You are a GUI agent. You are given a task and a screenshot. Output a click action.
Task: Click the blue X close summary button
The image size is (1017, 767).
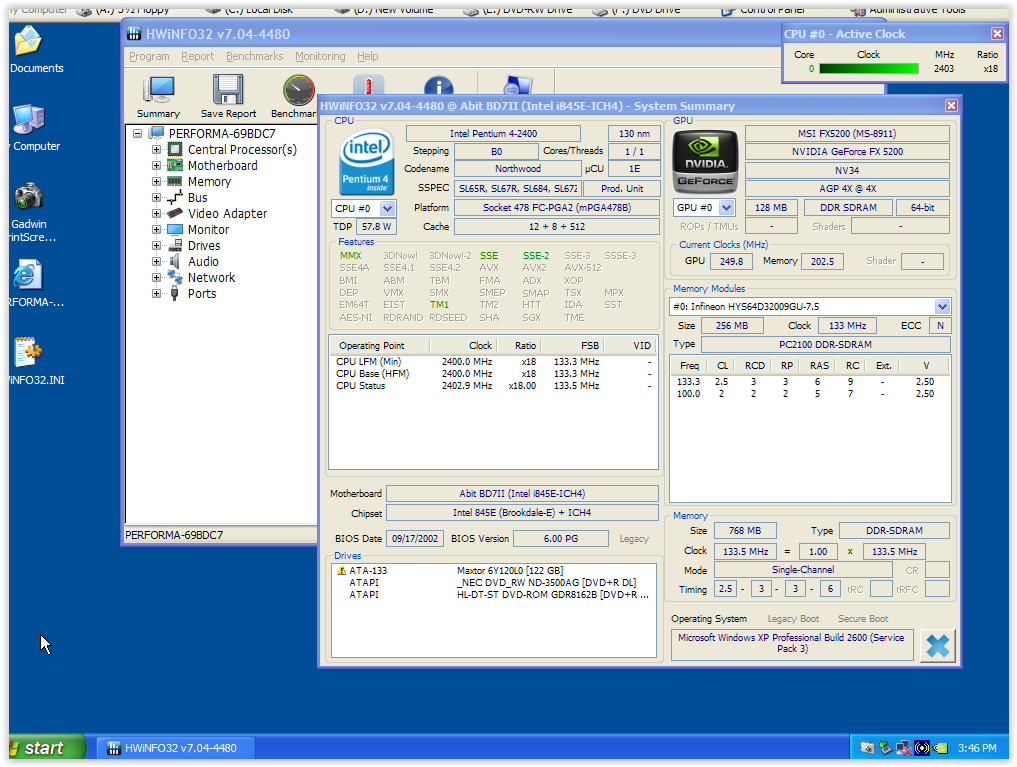(x=937, y=645)
